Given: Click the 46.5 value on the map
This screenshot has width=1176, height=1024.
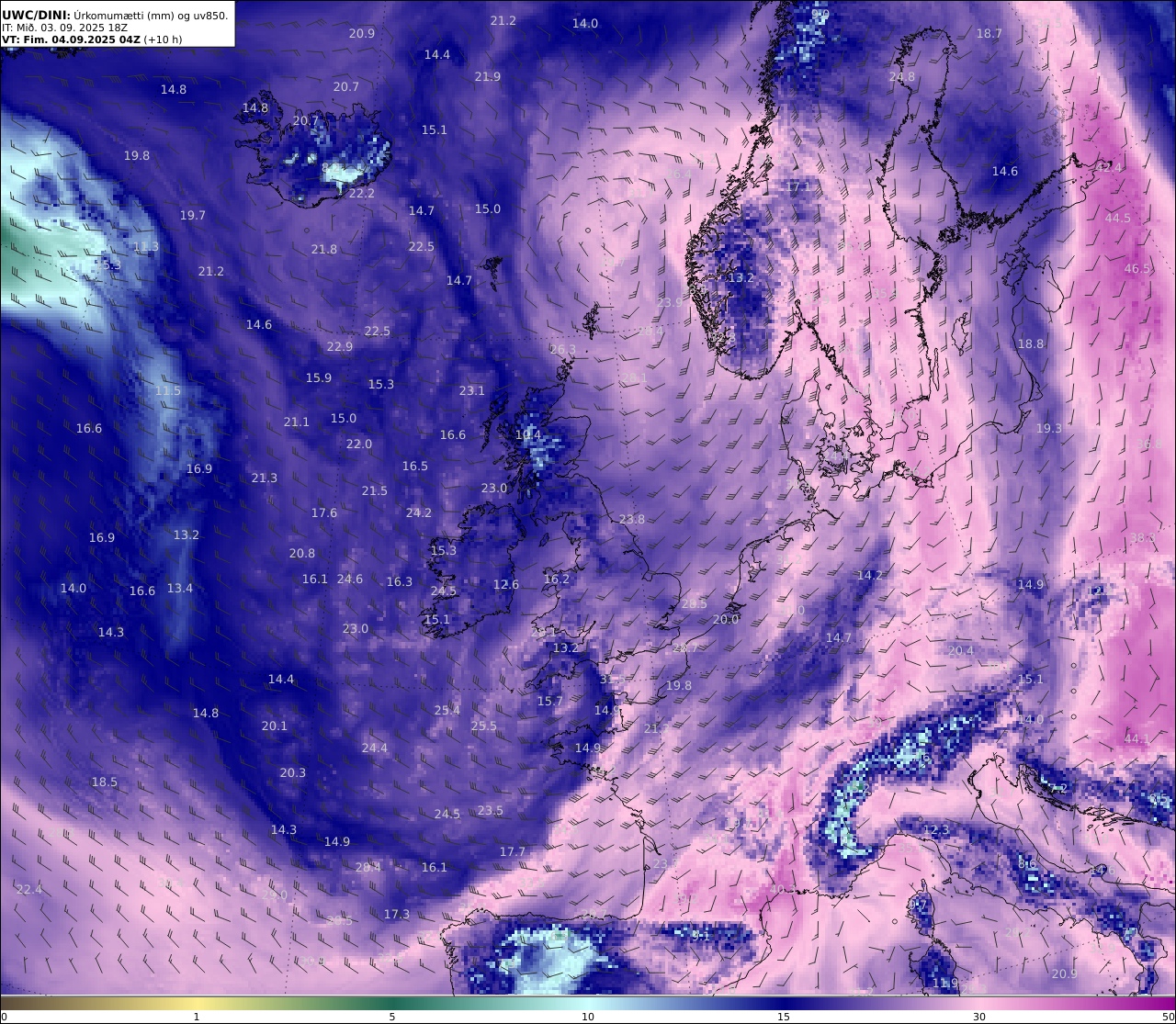Looking at the screenshot, I should 1137,269.
